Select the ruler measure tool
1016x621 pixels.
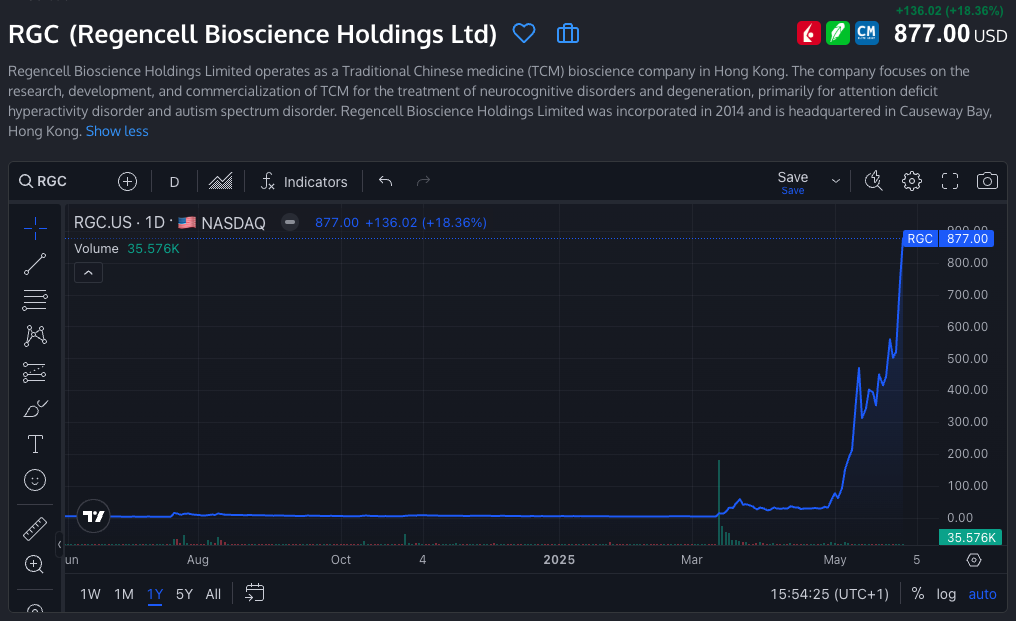tap(35, 528)
